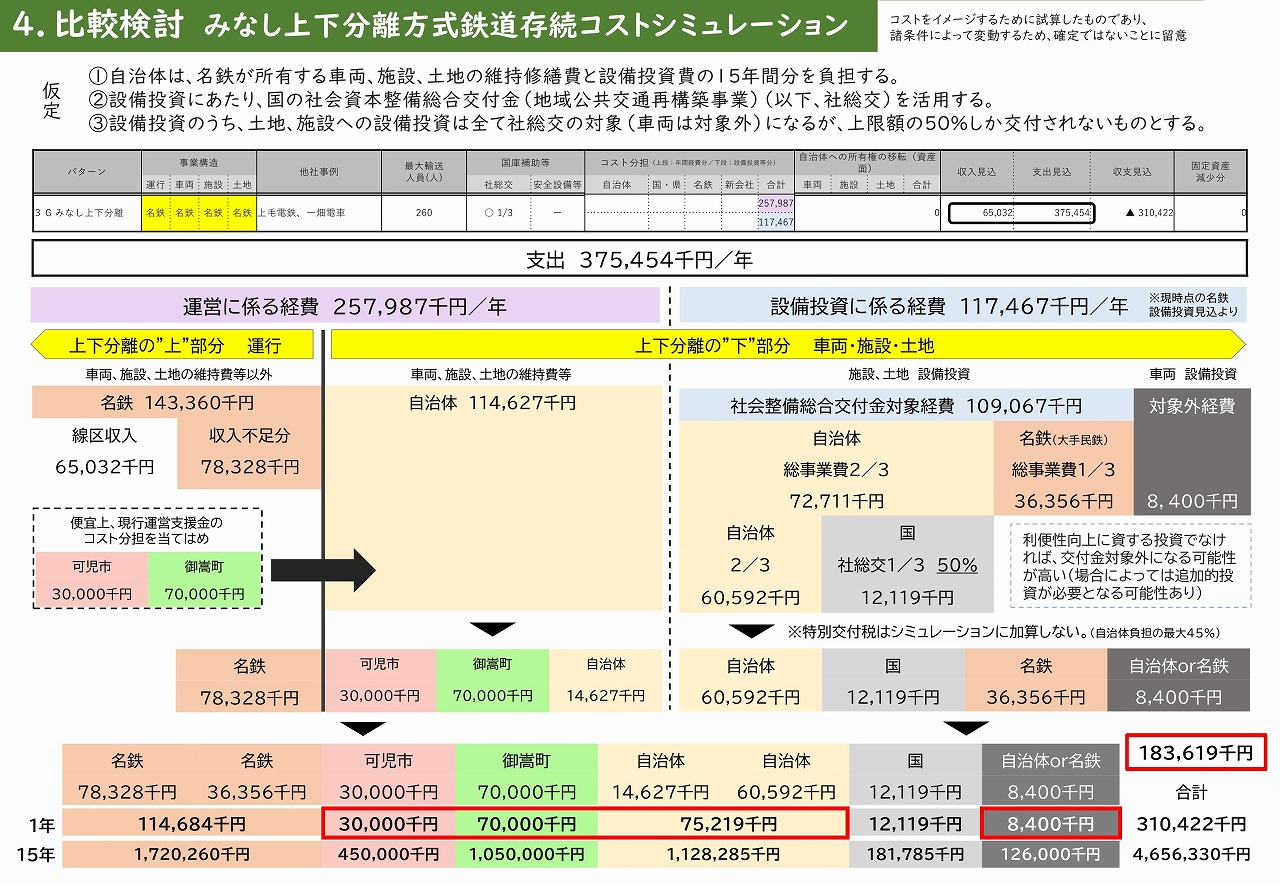
Task: Select '設備投資に係る経費 117,467千円/年' heading
Action: pos(948,305)
